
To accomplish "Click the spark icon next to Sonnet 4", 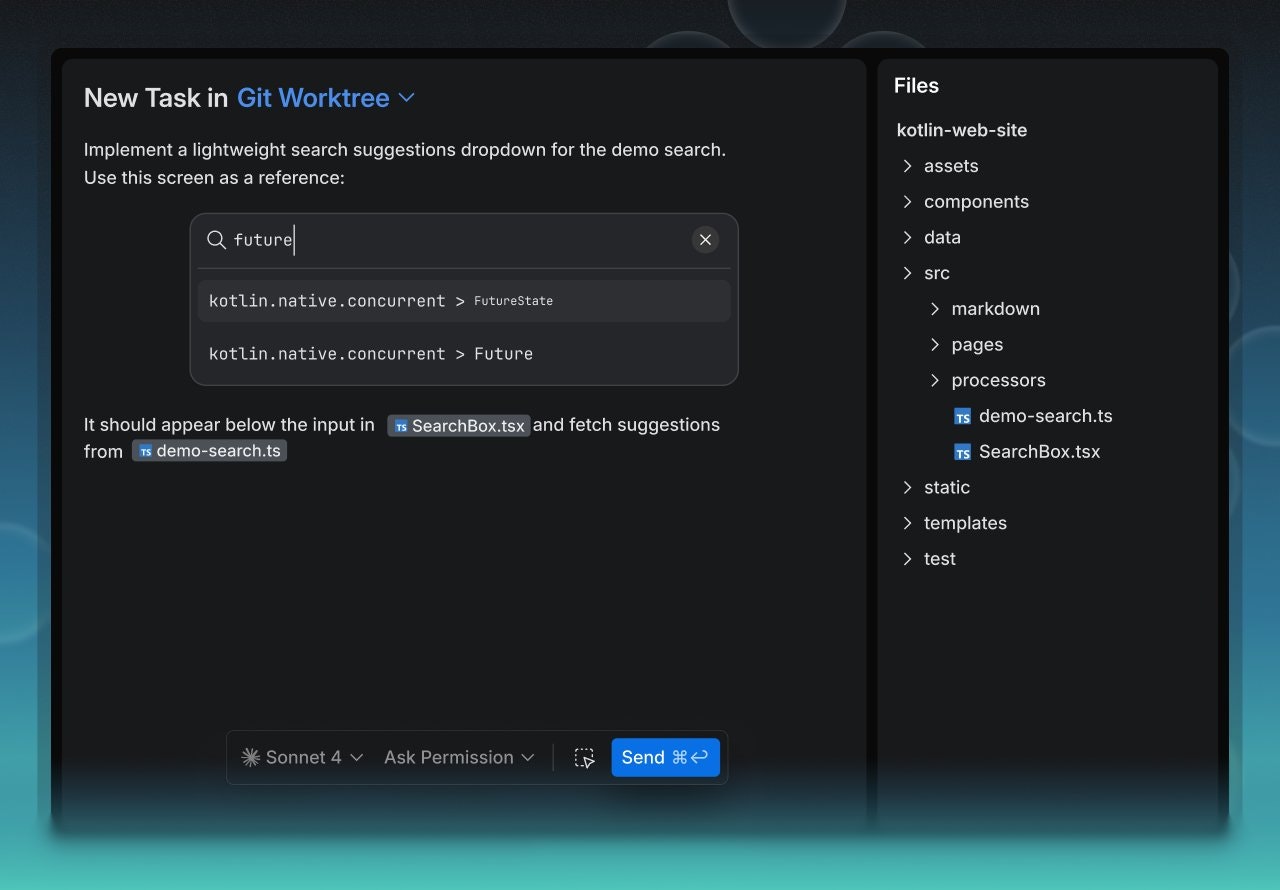I will [x=250, y=757].
